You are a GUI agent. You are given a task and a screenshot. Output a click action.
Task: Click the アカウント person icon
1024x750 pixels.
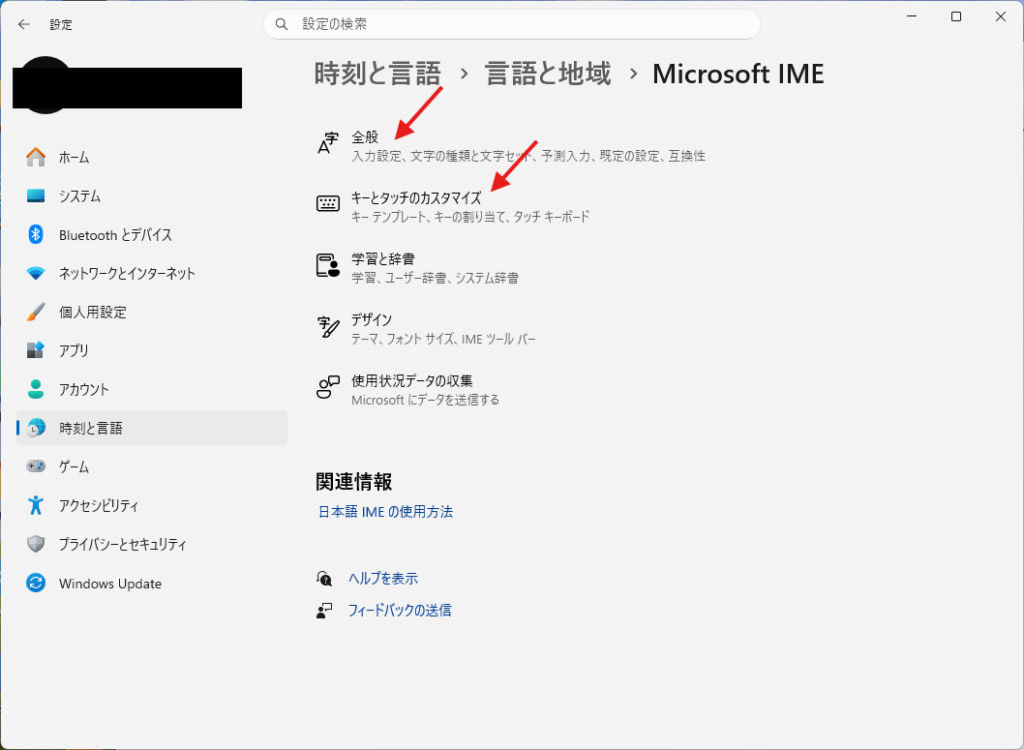point(36,389)
